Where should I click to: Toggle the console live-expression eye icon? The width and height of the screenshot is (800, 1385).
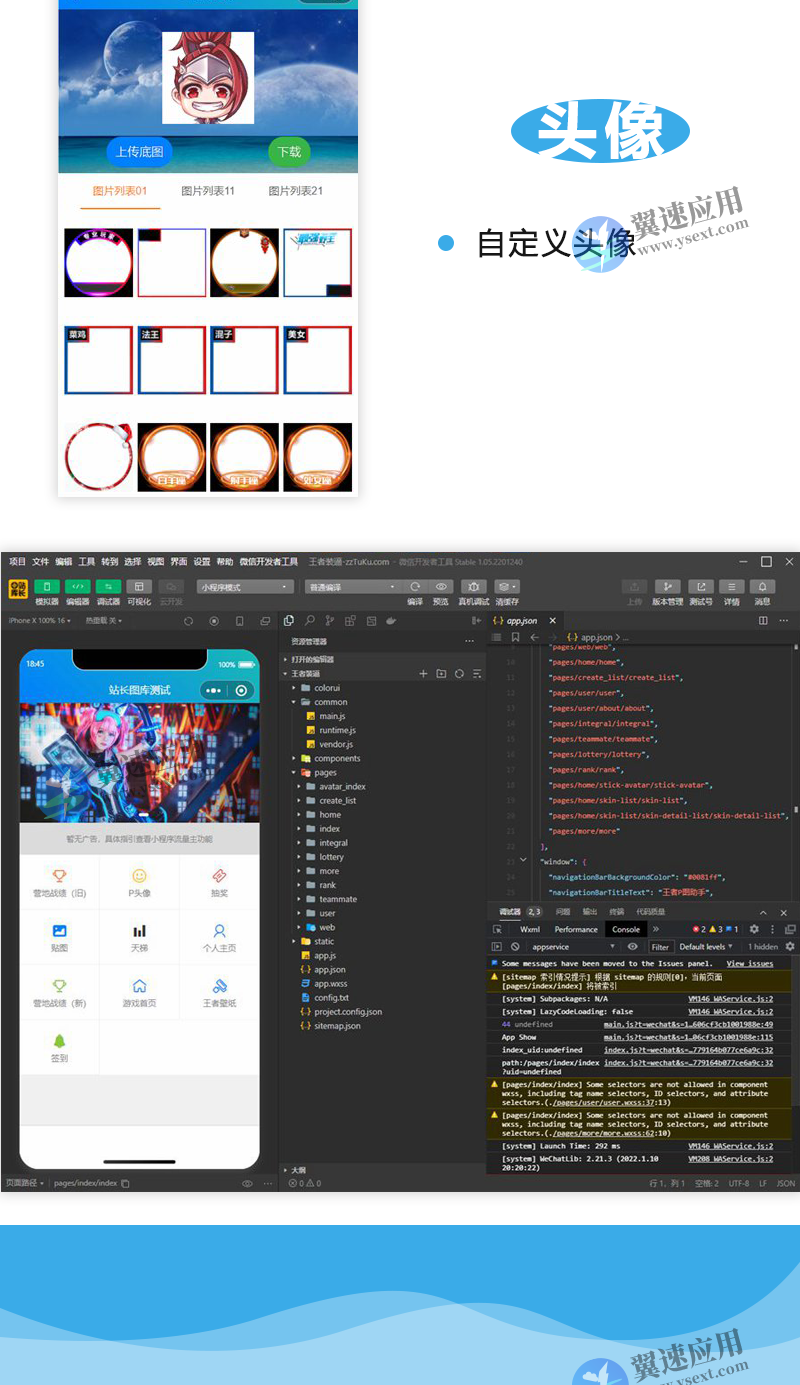[632, 946]
